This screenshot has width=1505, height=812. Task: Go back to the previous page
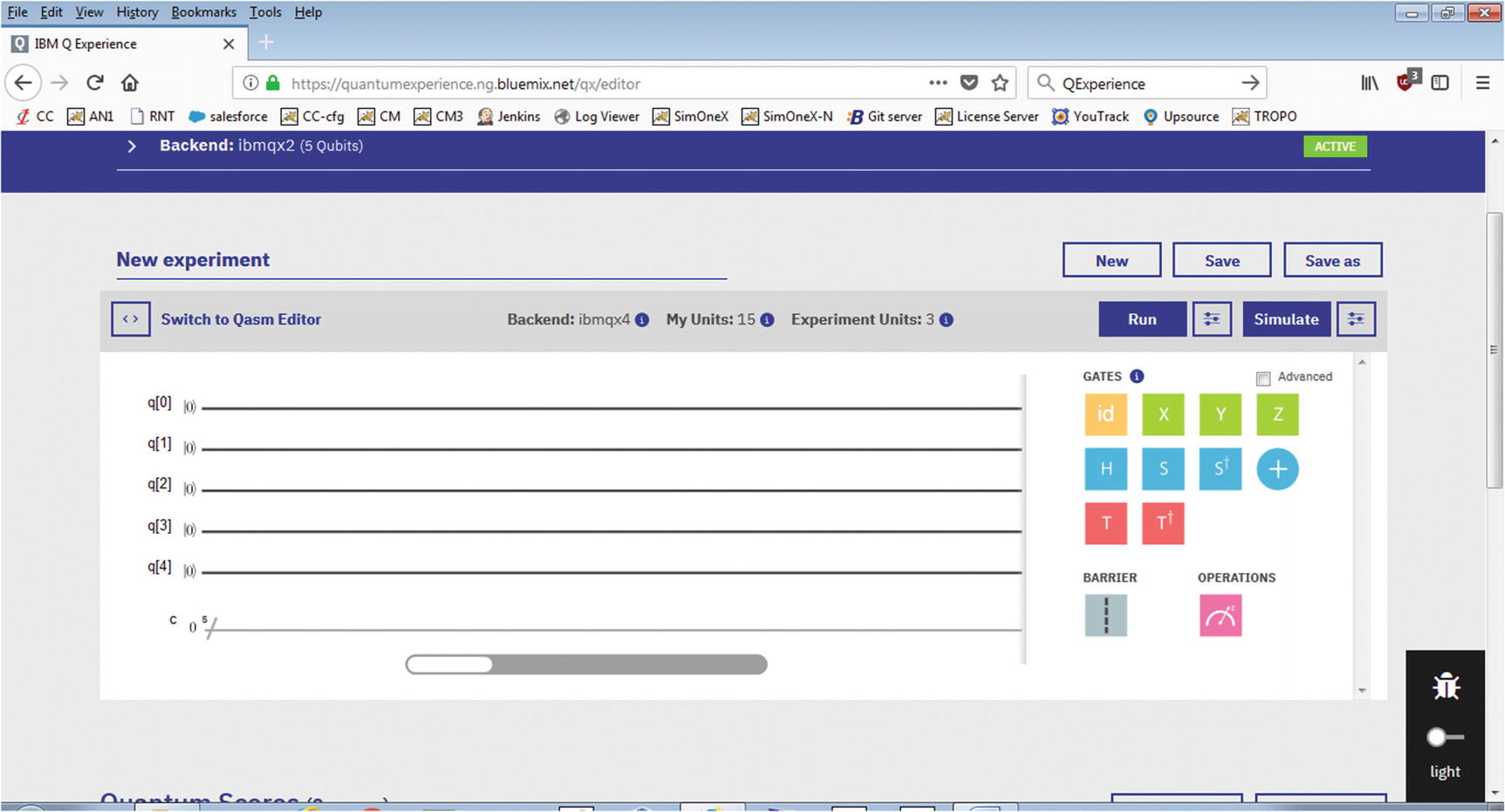(24, 83)
